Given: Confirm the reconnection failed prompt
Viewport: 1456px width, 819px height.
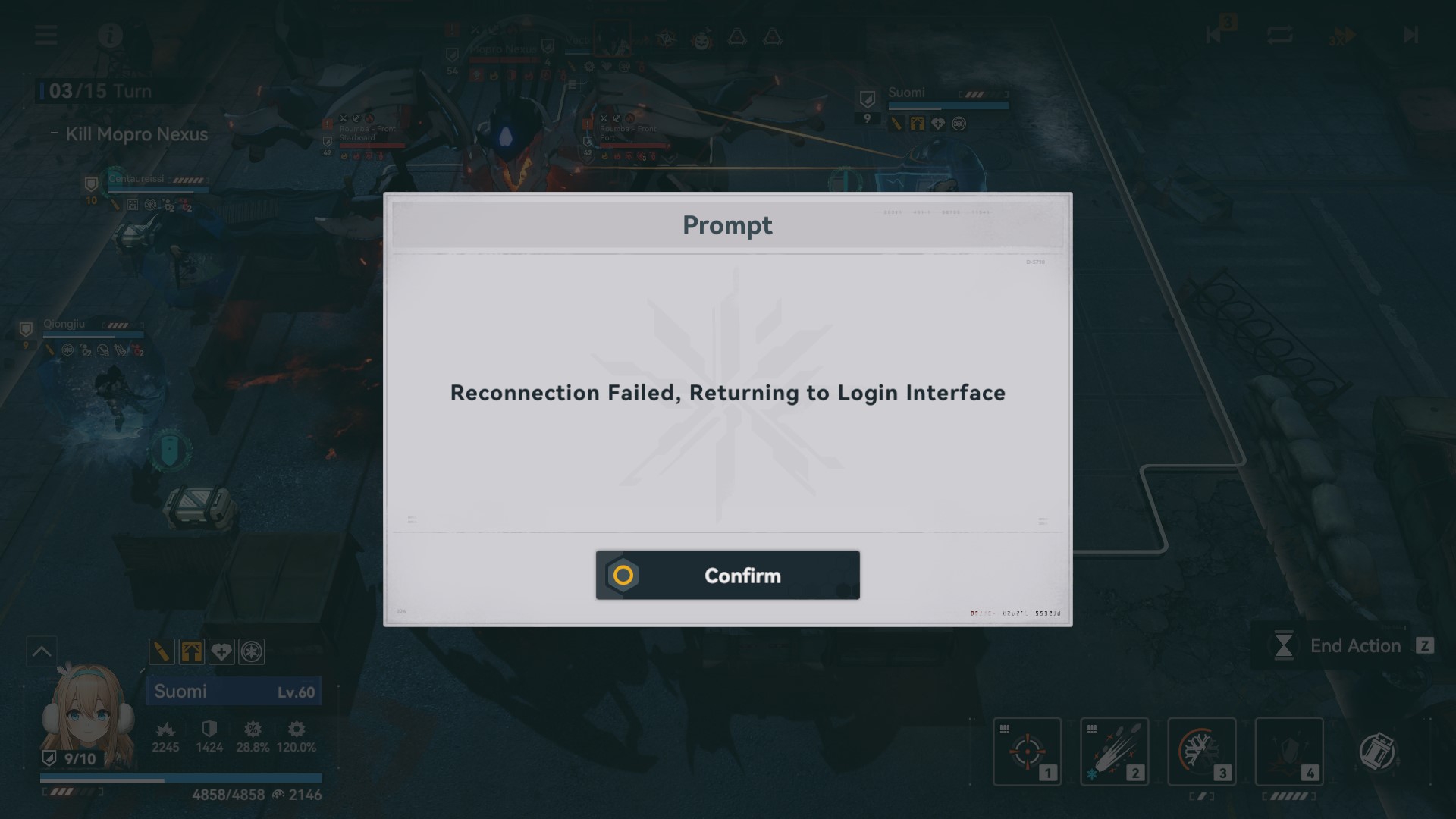Looking at the screenshot, I should (727, 575).
